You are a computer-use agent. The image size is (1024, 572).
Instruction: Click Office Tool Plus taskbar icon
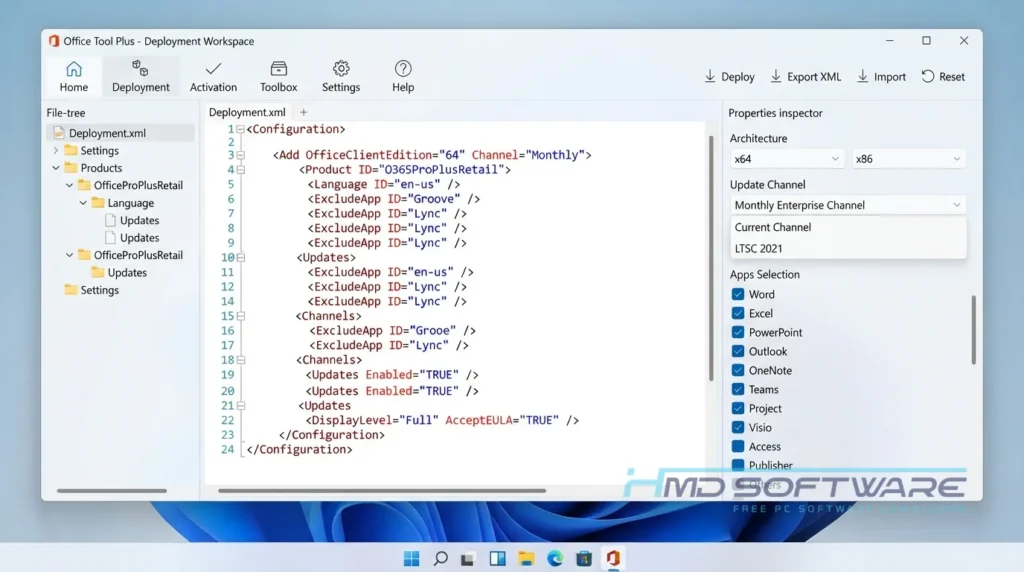coord(613,558)
